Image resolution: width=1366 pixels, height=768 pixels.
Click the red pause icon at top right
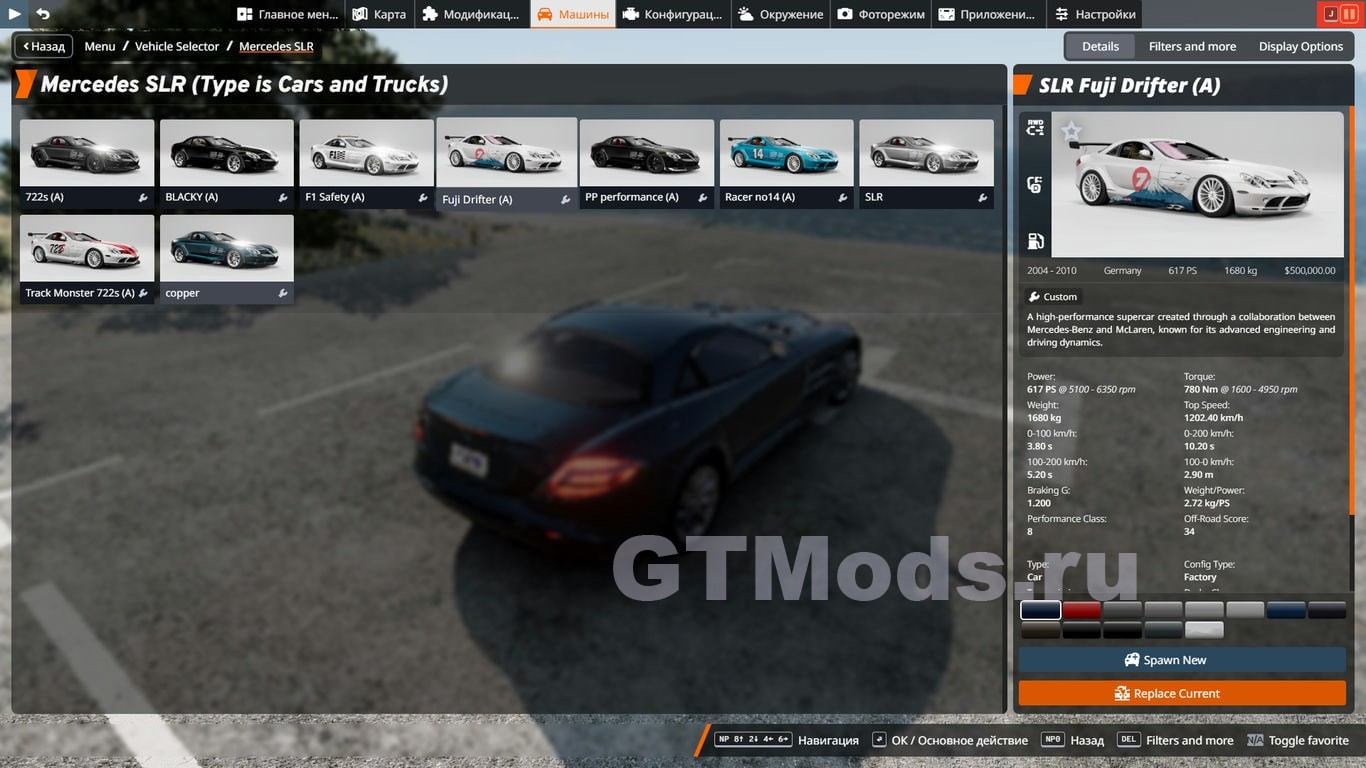click(x=1349, y=14)
